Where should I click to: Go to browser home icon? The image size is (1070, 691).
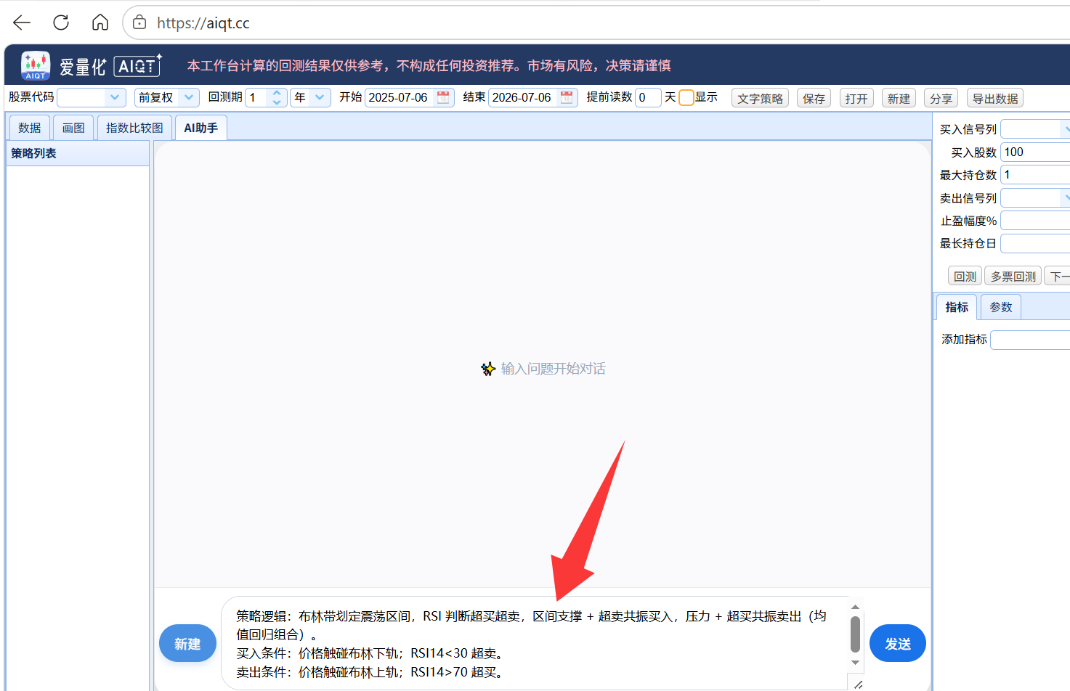tap(100, 23)
